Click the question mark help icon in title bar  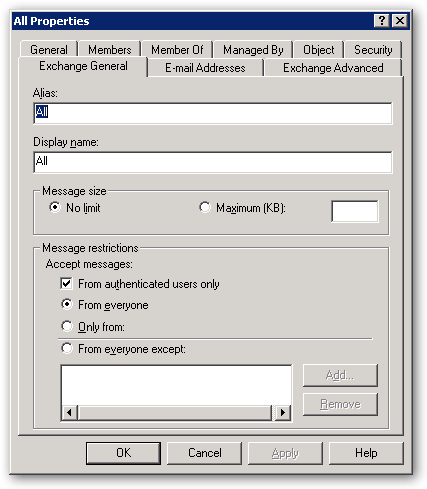(382, 21)
